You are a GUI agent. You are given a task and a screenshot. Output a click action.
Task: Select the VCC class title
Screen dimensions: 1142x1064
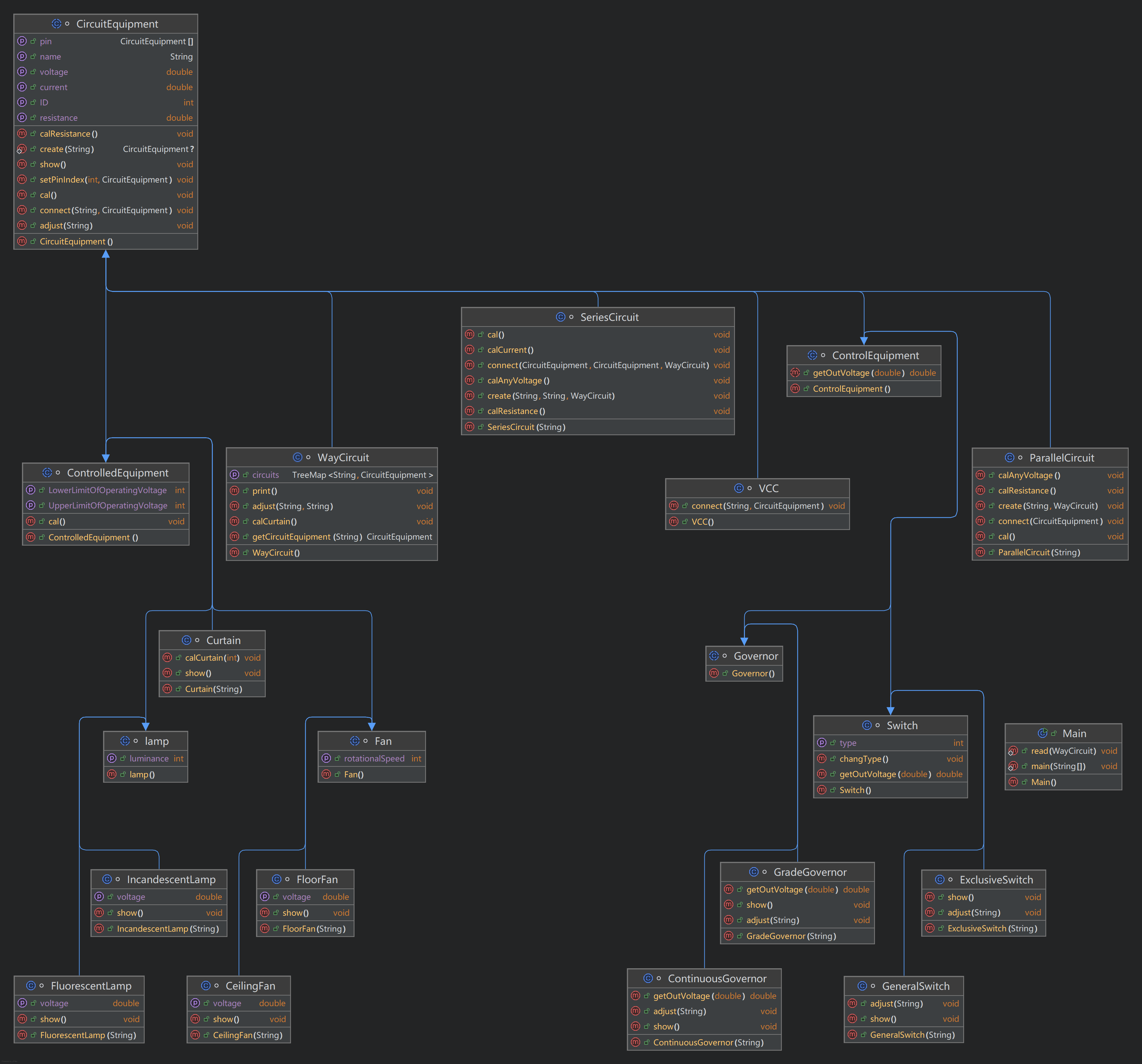pos(768,488)
